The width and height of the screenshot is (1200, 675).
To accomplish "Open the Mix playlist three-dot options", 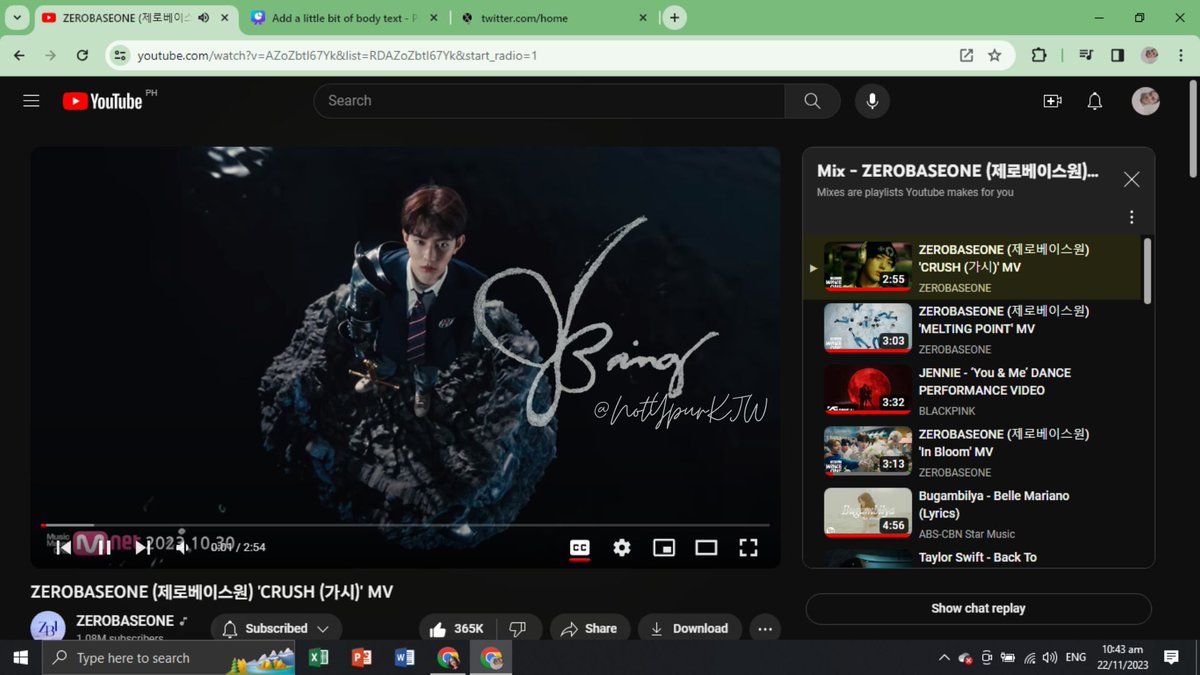I will (1131, 217).
